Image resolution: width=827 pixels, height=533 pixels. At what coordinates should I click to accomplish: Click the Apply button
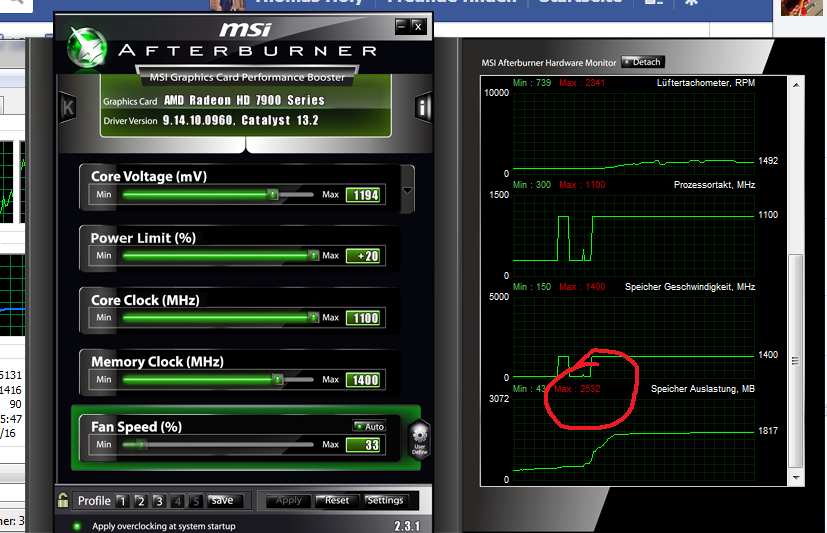(288, 500)
